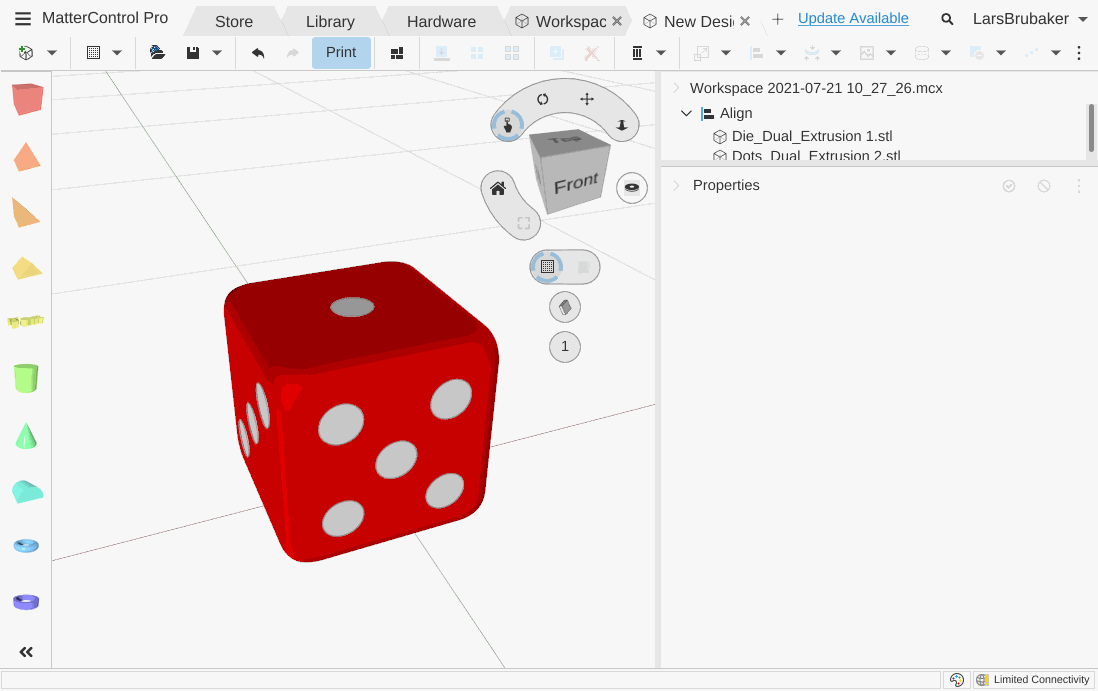
Task: Open the hamburger main menu
Action: point(22,19)
